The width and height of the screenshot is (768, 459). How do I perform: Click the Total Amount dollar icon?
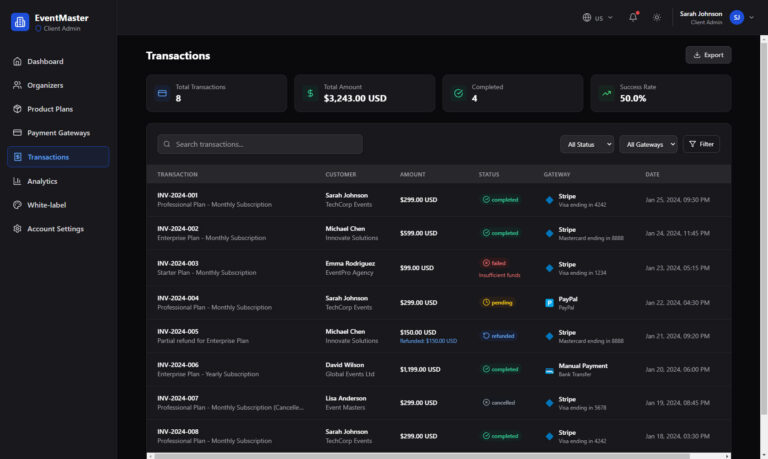(310, 93)
